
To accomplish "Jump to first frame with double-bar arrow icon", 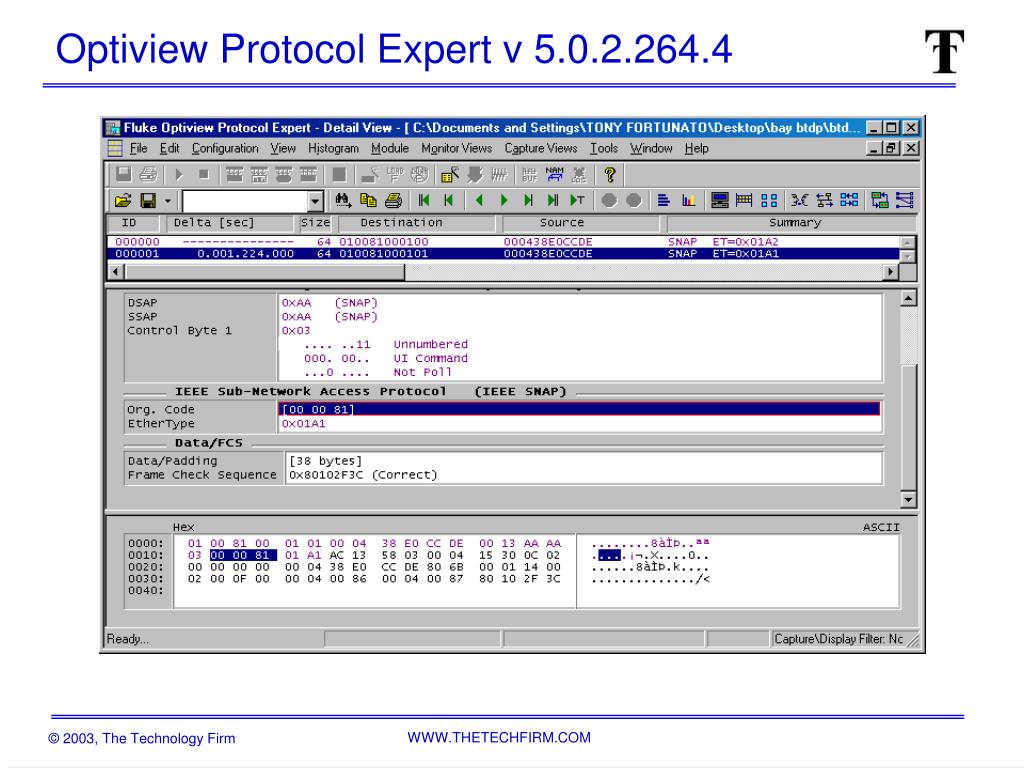I will (424, 200).
